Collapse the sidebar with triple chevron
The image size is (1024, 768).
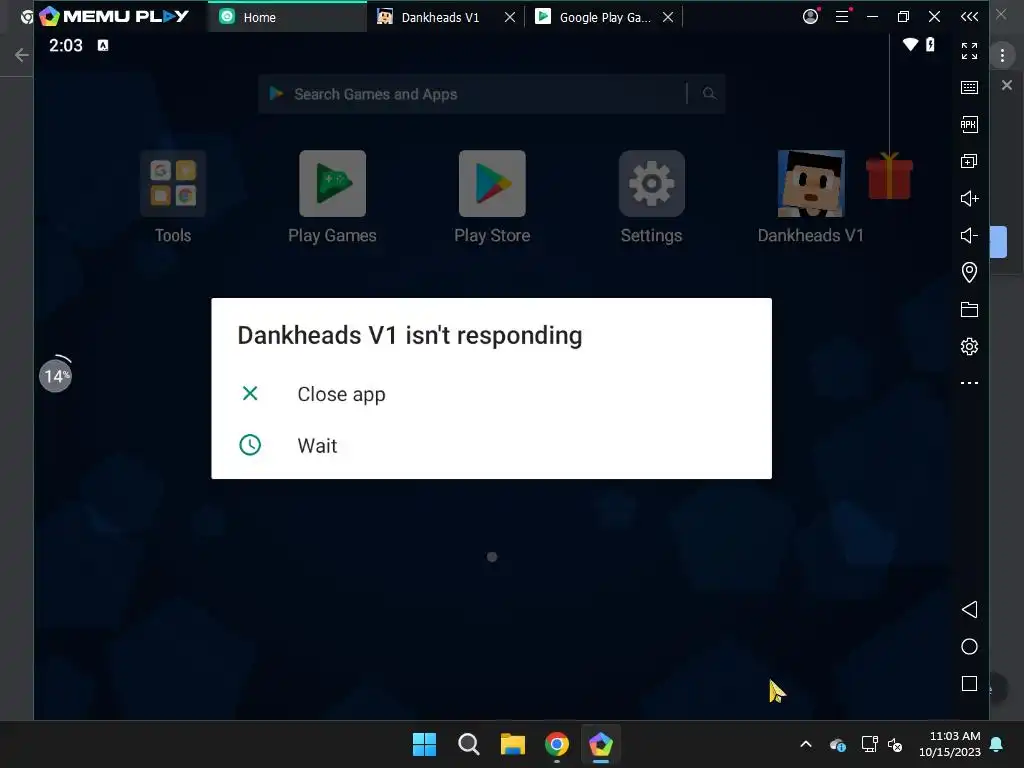(x=969, y=16)
